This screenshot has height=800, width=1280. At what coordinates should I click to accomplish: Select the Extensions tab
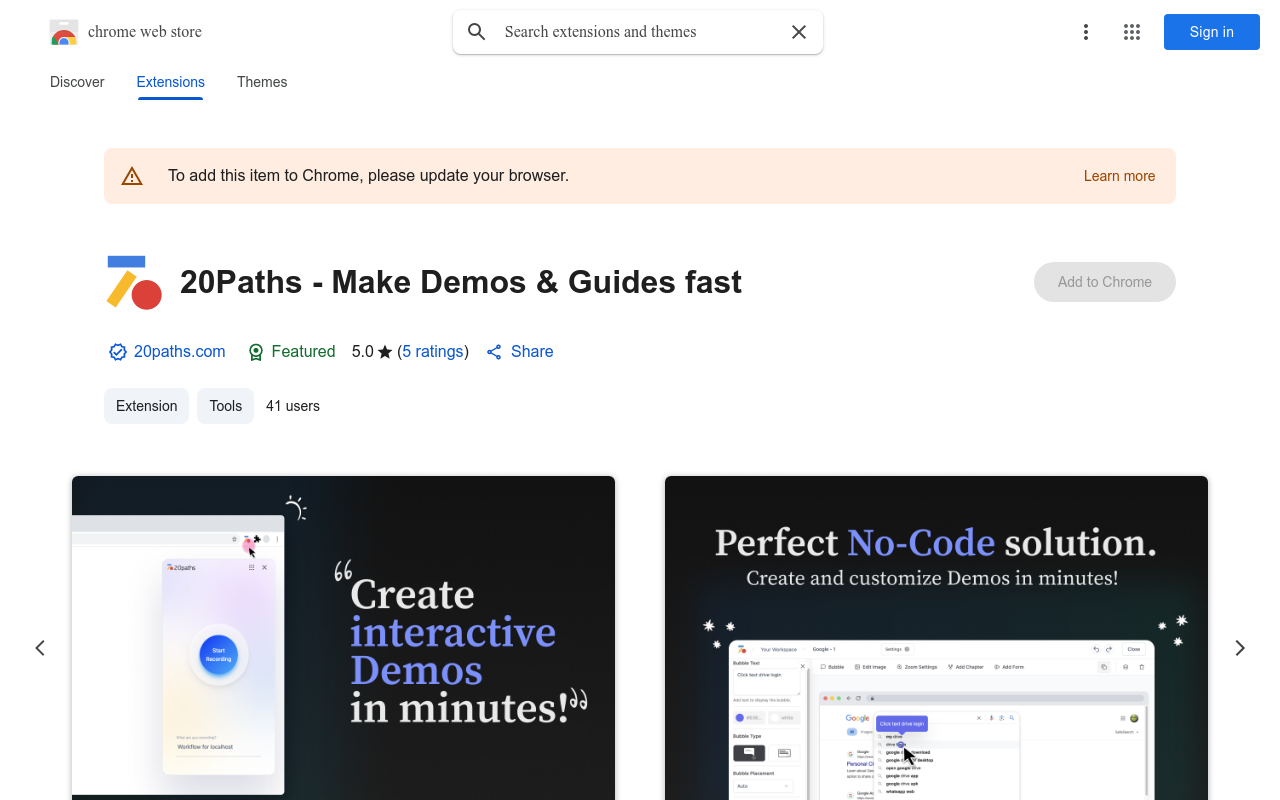171,82
